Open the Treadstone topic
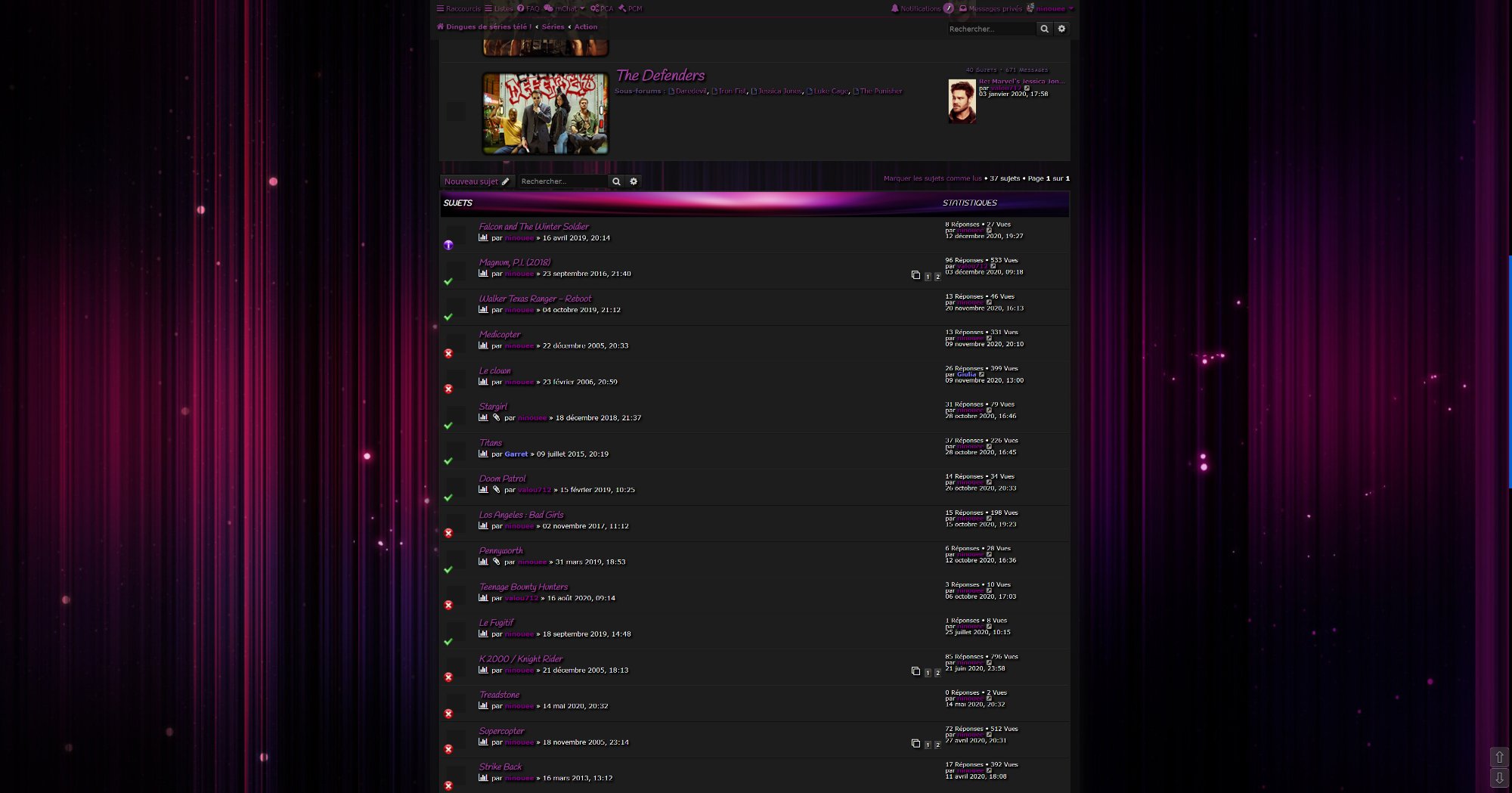Viewport: 1512px width, 793px height. 499,695
